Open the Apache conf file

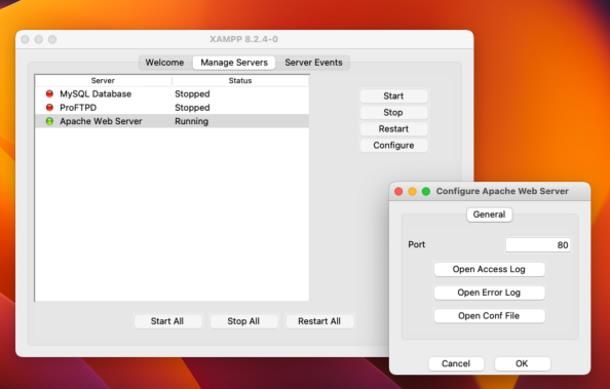coord(489,316)
